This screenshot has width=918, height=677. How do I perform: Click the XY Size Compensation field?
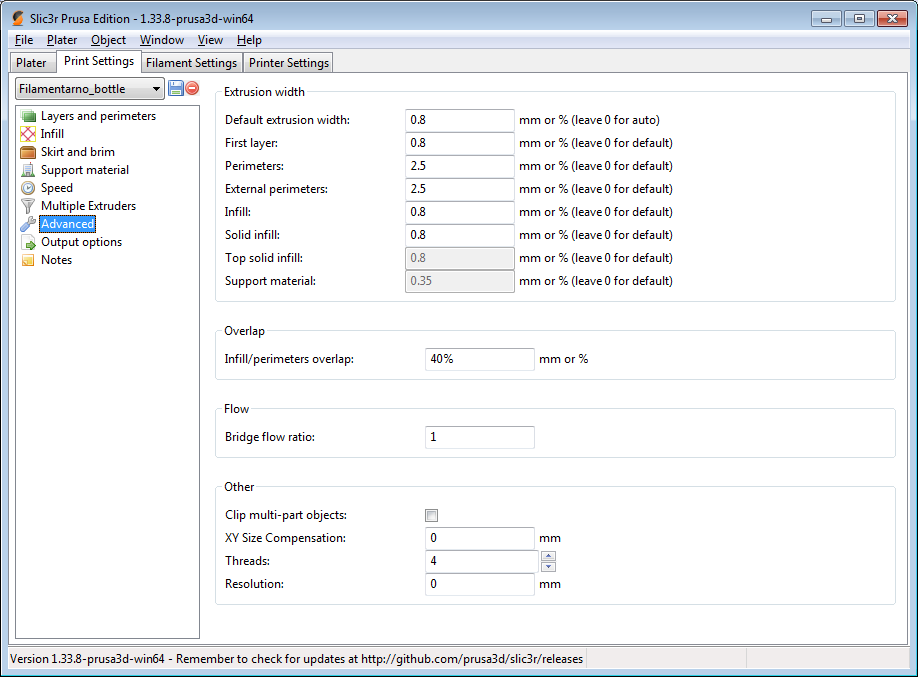[479, 538]
